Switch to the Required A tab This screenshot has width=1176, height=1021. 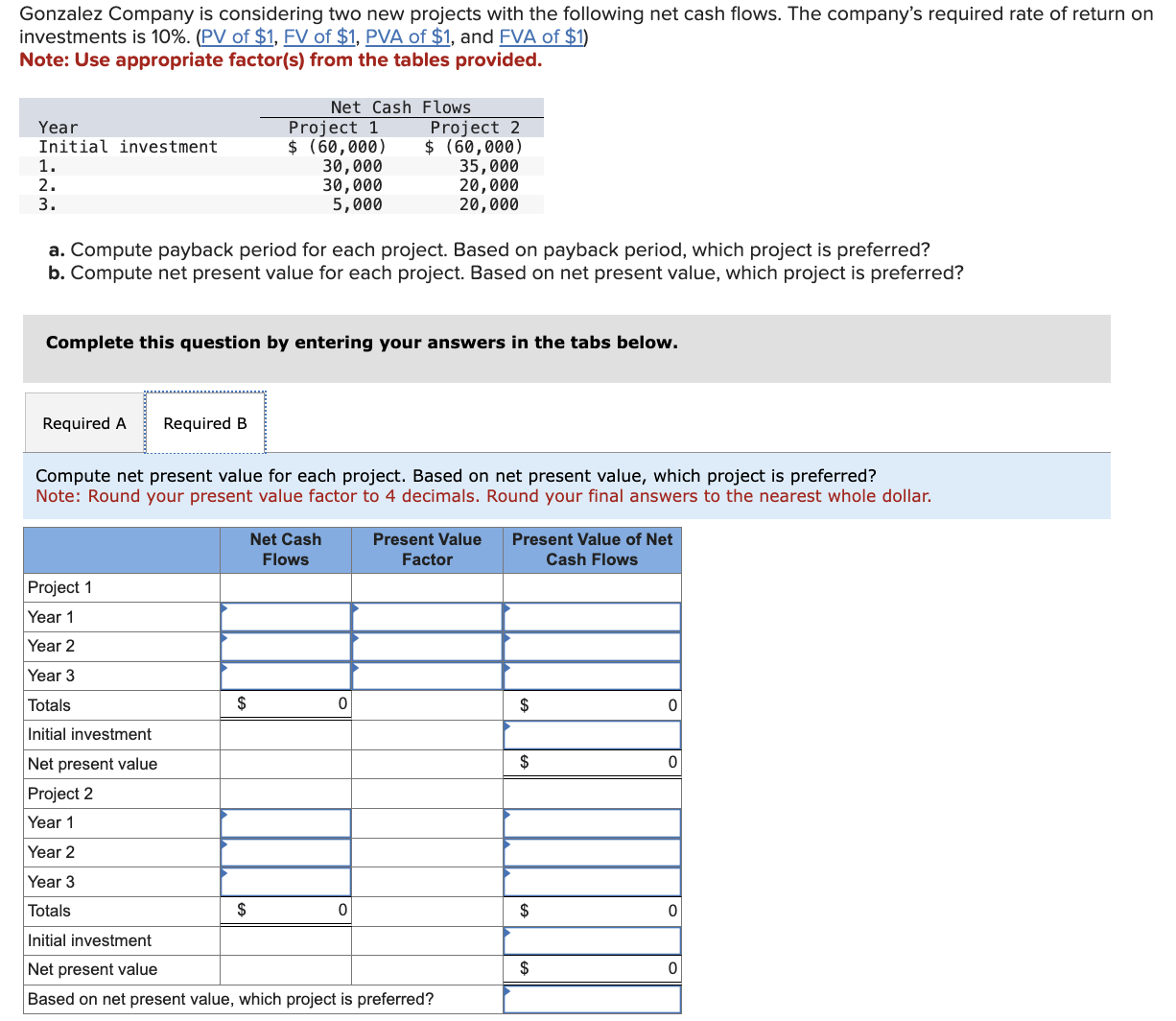pyautogui.click(x=83, y=422)
